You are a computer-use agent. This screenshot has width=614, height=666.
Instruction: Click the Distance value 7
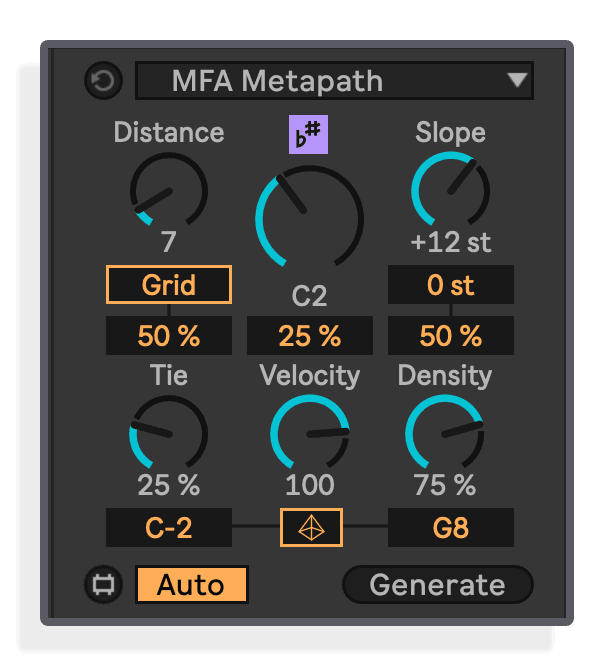[x=169, y=242]
